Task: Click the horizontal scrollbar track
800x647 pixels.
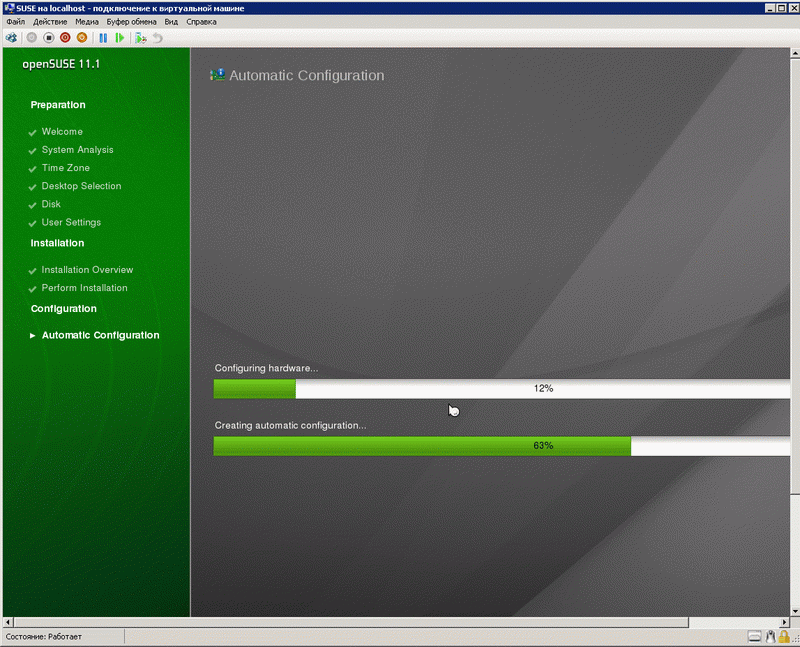Action: (735, 623)
